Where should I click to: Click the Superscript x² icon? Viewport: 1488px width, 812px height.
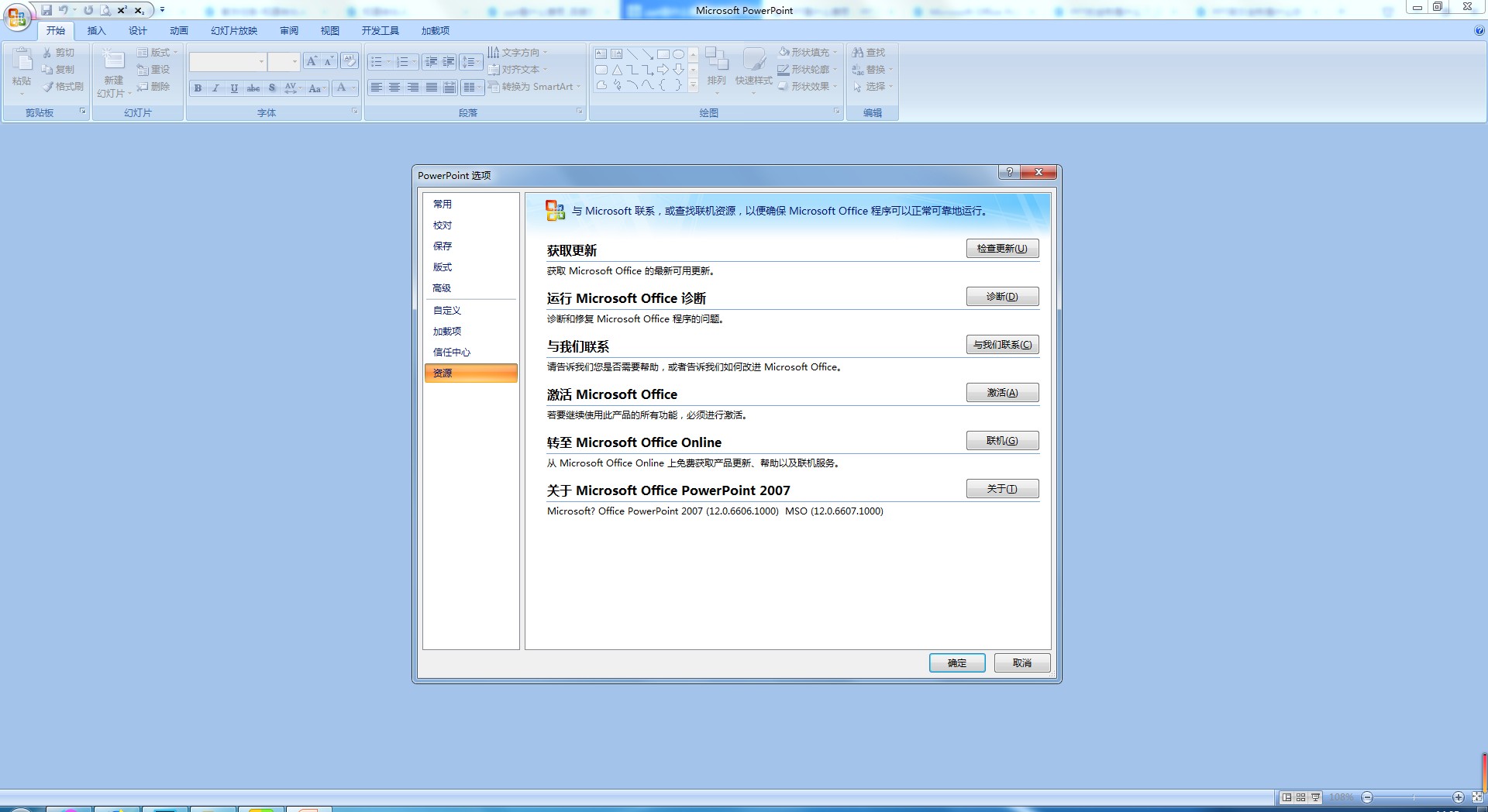click(122, 10)
